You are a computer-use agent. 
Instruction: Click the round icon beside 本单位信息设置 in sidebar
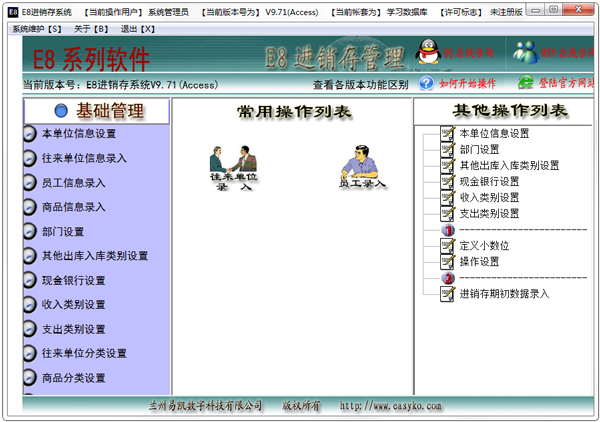30,134
